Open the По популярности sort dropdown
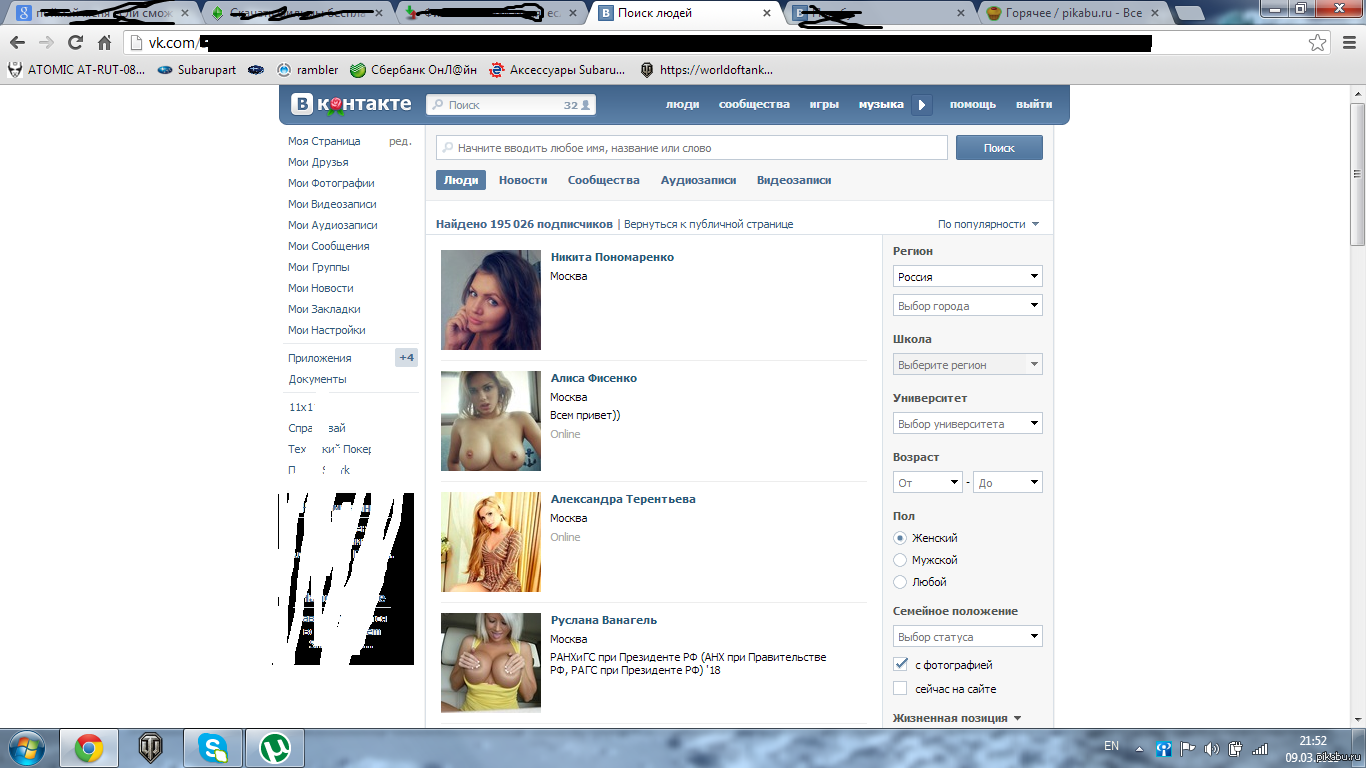The image size is (1366, 768). [988, 224]
